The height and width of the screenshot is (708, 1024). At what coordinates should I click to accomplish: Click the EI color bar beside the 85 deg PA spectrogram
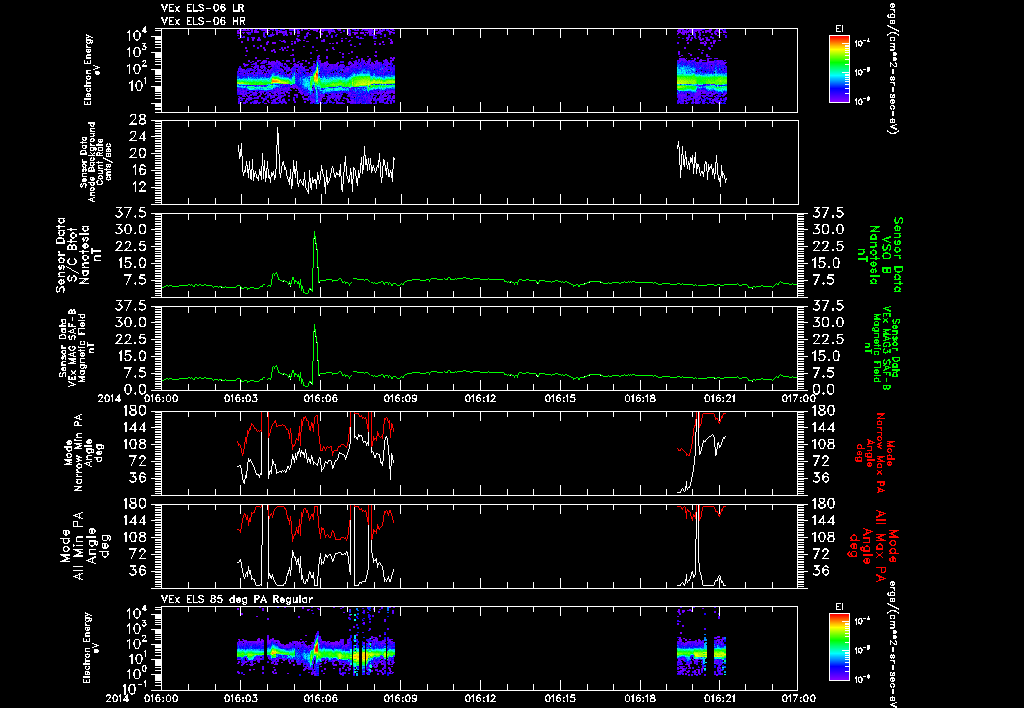pyautogui.click(x=839, y=647)
